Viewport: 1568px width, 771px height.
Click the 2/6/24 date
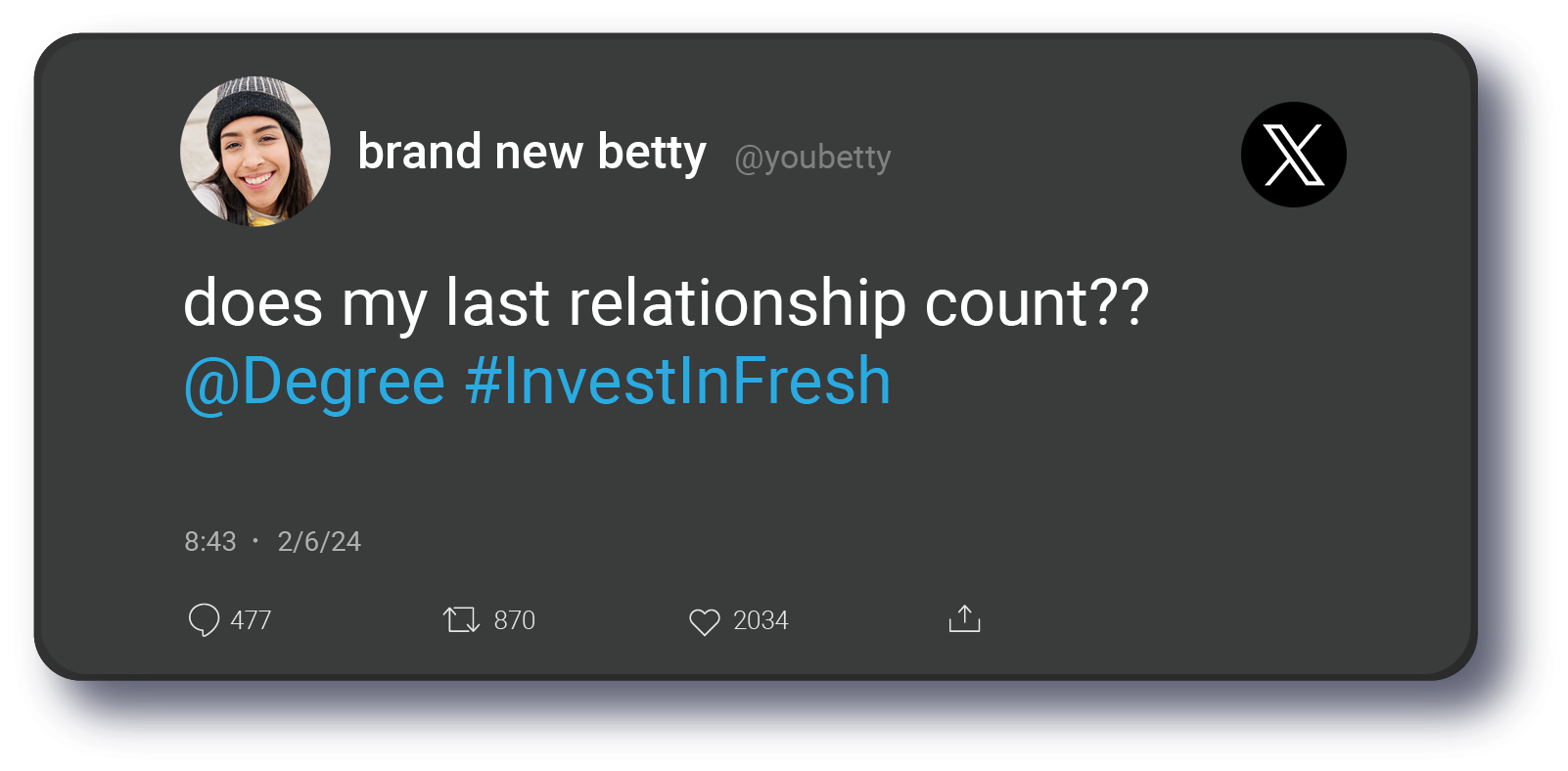pyautogui.click(x=319, y=541)
